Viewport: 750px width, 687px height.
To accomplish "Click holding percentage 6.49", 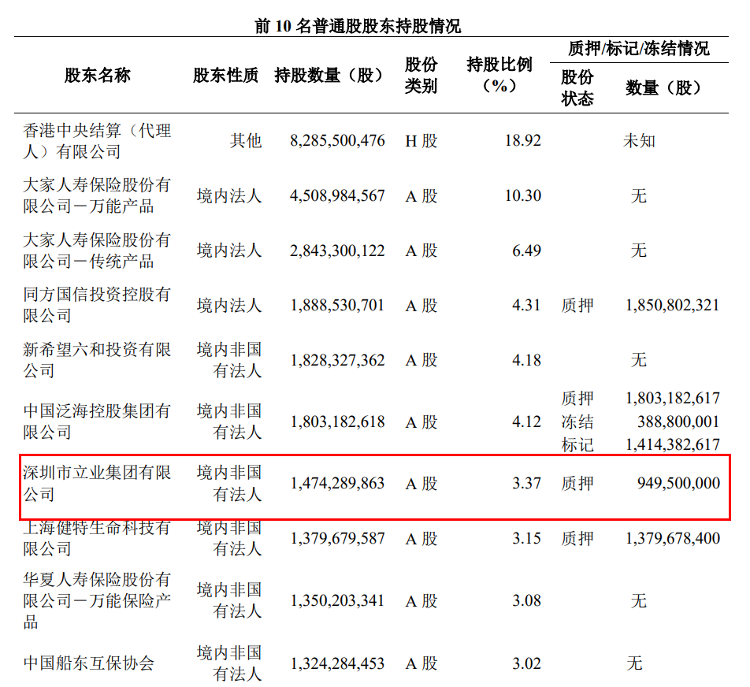I will coord(527,250).
